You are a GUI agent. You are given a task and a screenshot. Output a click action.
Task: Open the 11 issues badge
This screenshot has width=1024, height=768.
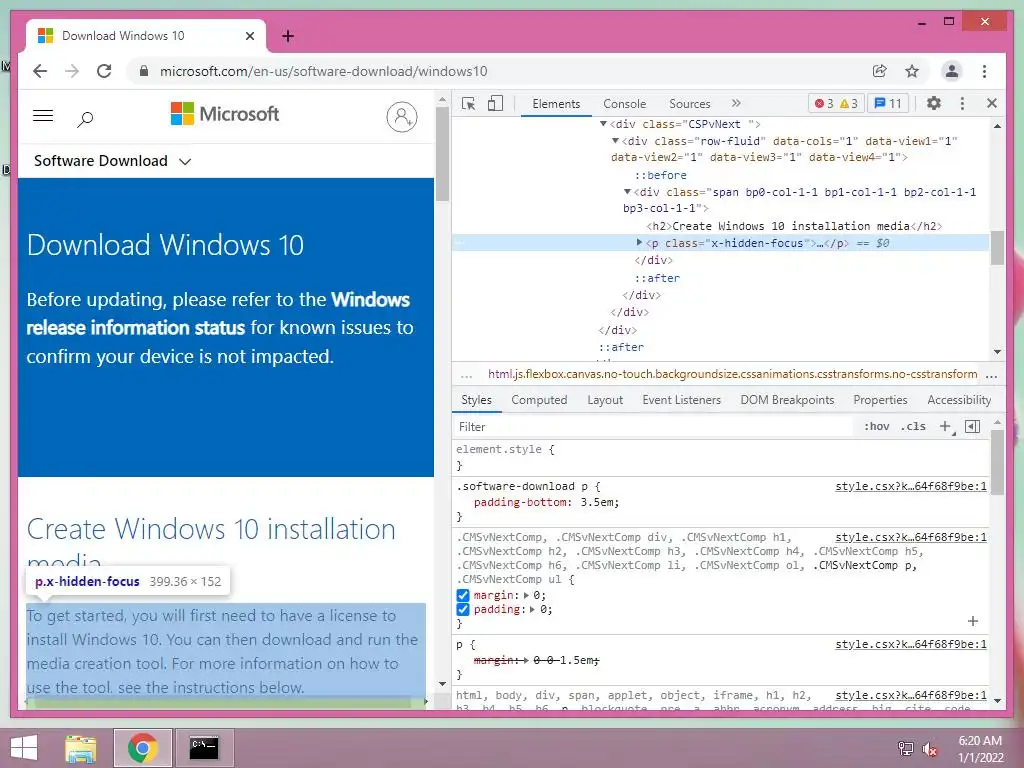(888, 103)
